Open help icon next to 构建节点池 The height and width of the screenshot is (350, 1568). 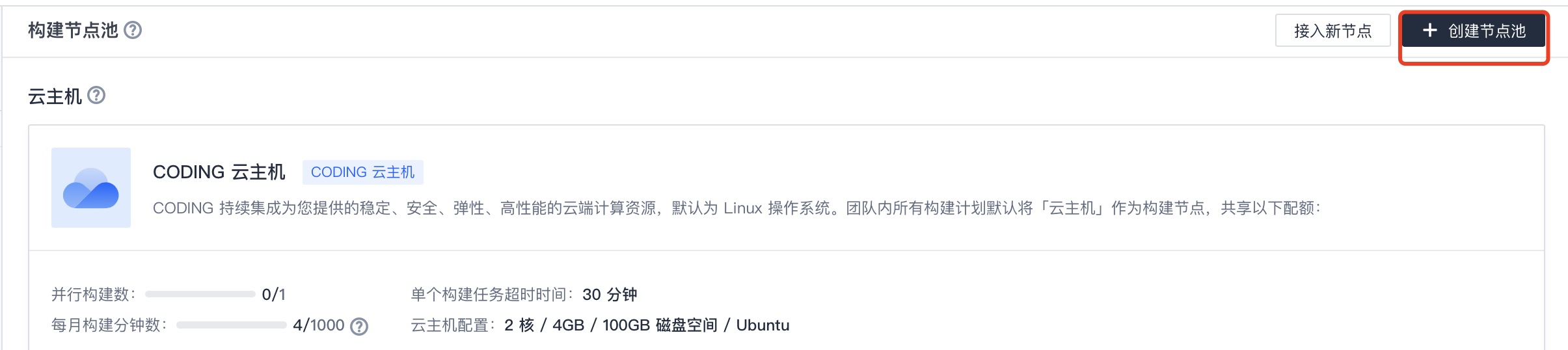pos(133,30)
